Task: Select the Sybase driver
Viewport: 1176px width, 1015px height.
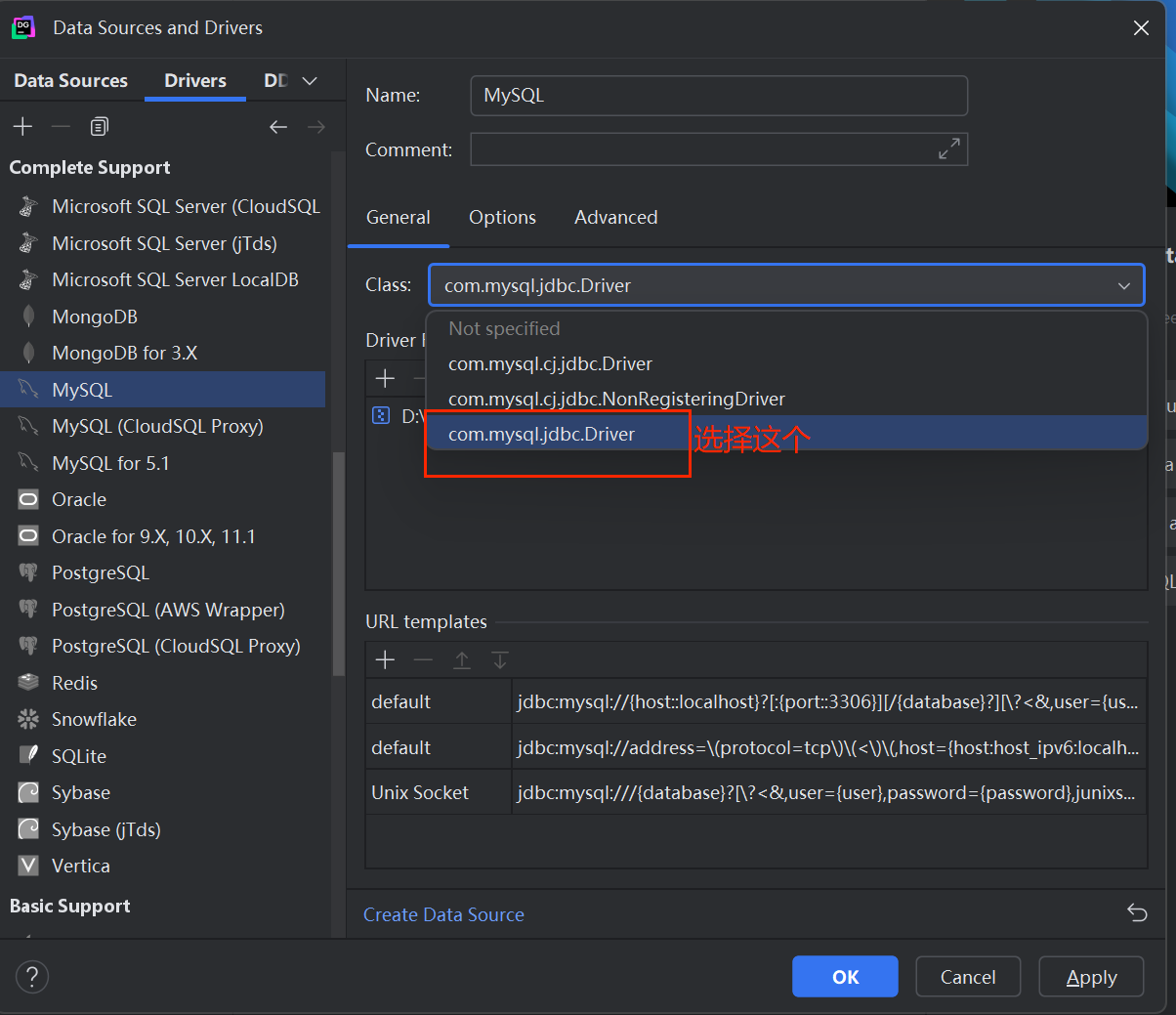Action: click(162, 792)
